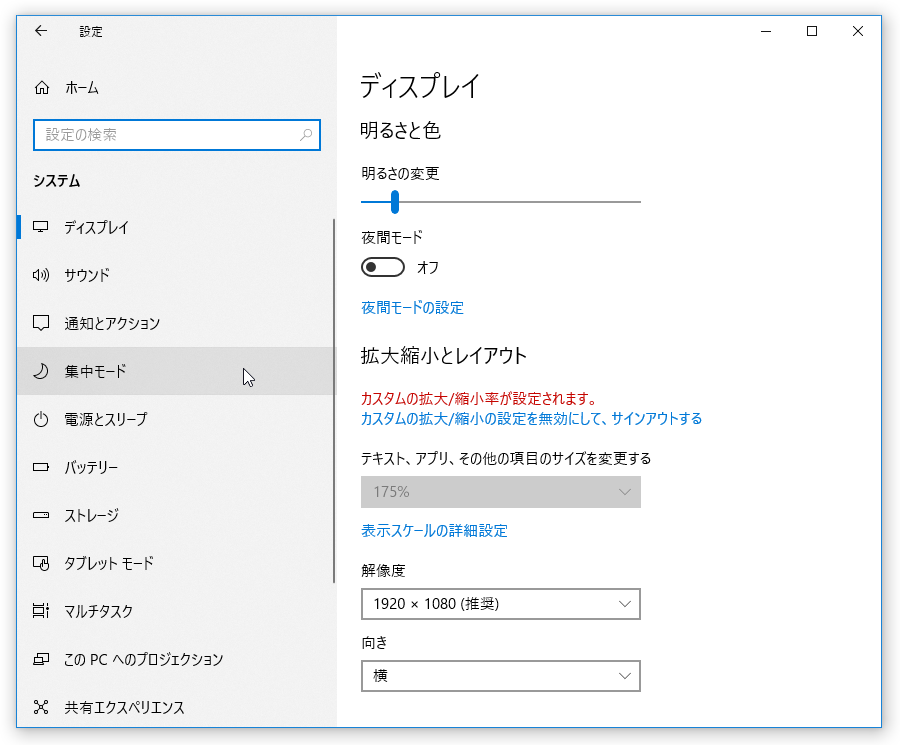Open 夜間モードの設定 link

412,308
